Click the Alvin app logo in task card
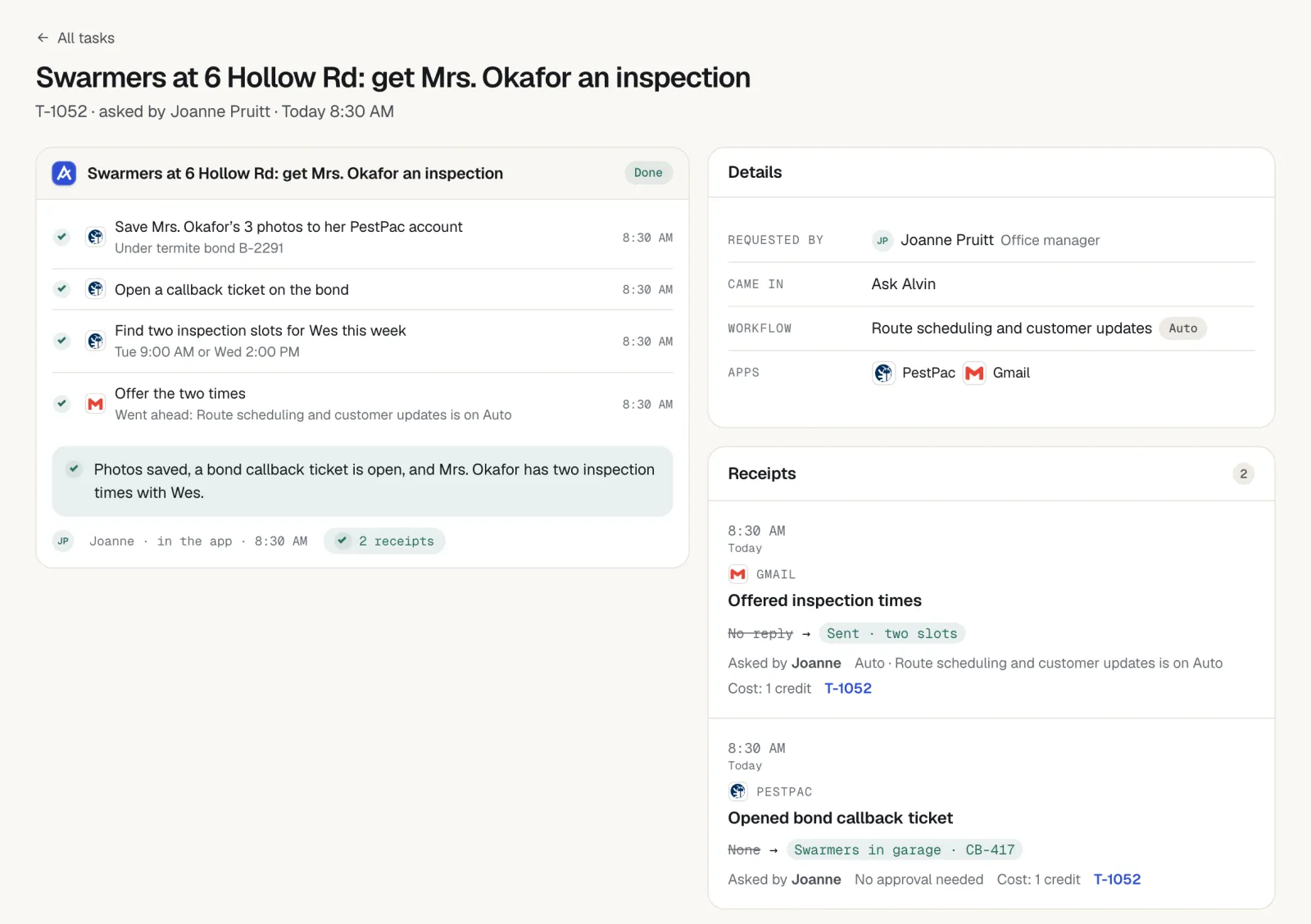The image size is (1311, 924). 64,173
